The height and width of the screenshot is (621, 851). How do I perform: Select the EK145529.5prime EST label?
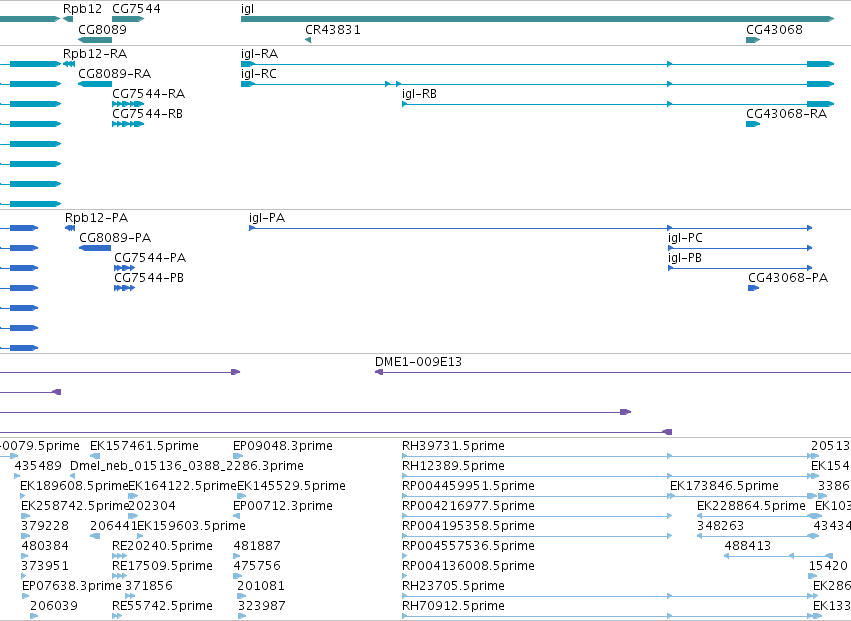click(291, 486)
